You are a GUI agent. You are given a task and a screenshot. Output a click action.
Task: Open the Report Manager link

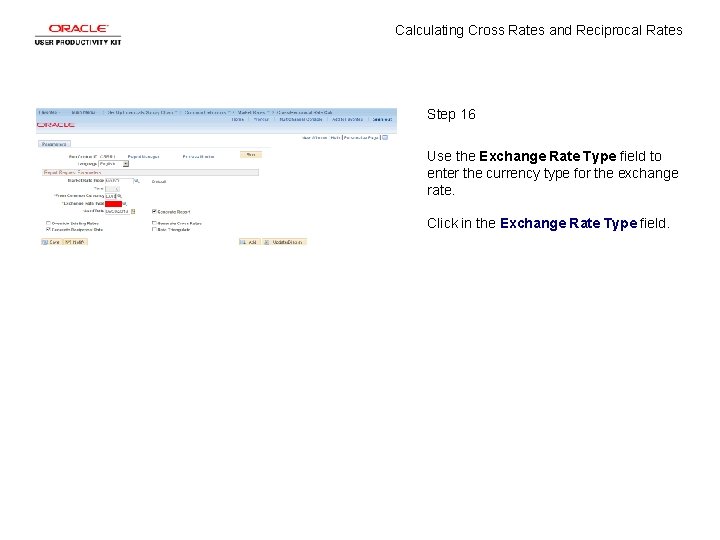(143, 157)
